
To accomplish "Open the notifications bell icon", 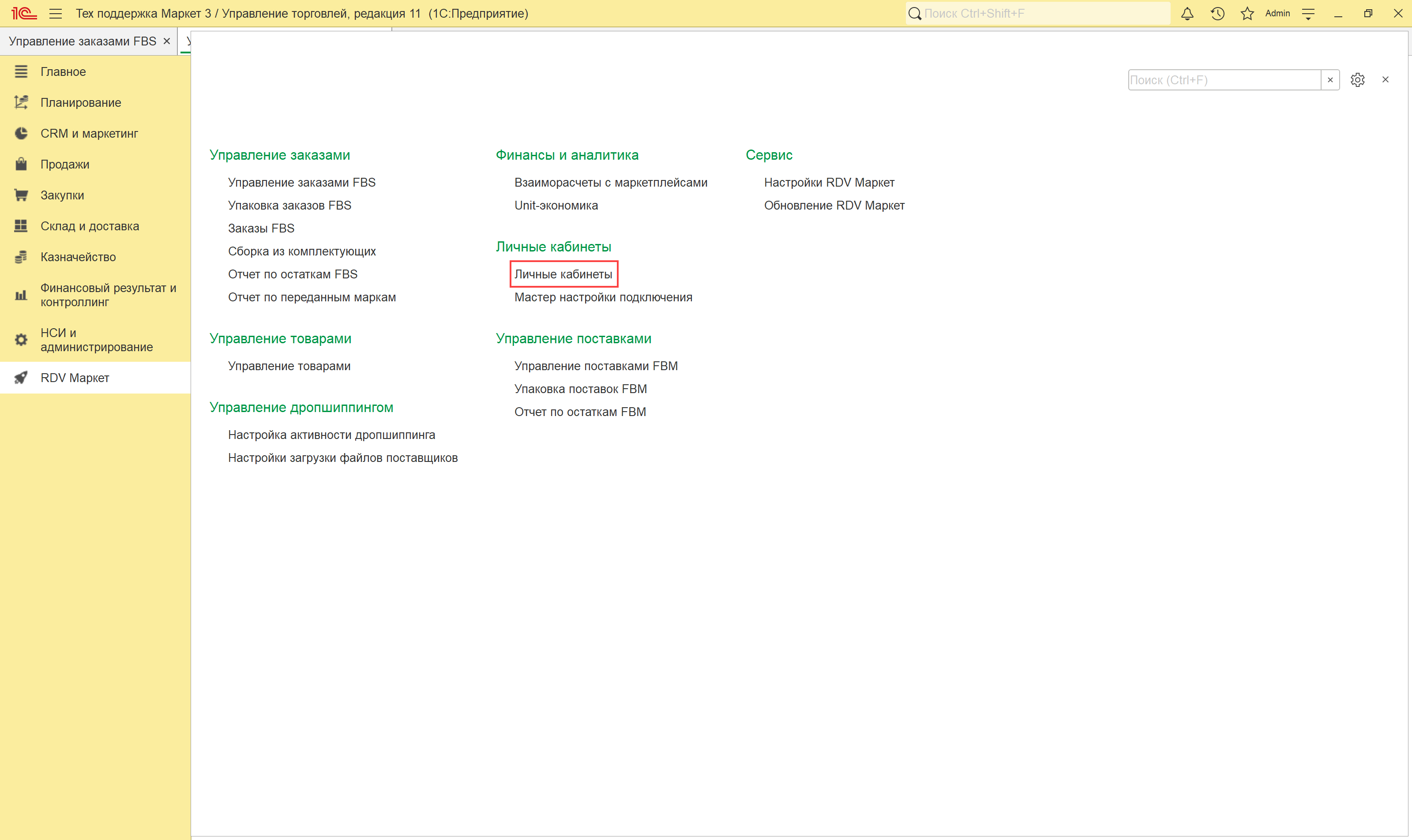I will coord(1187,14).
